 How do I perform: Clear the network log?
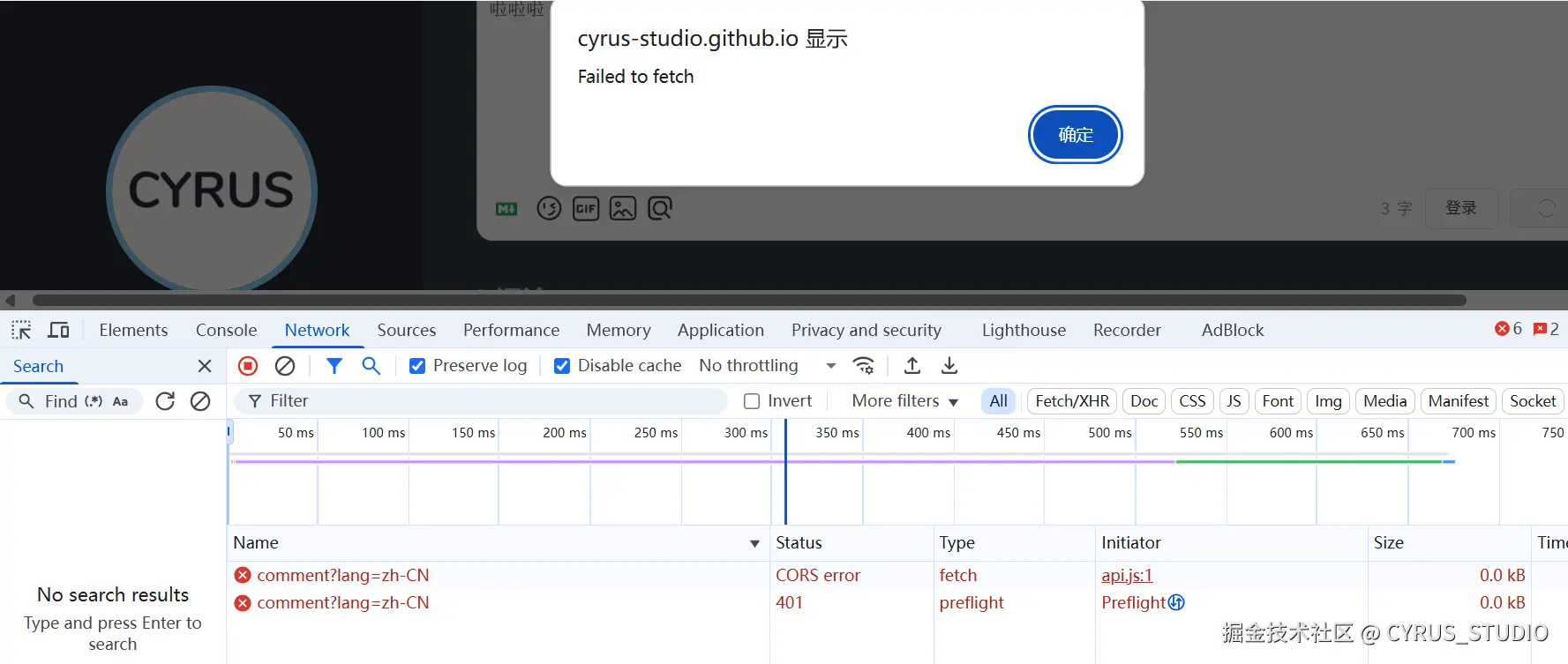285,365
